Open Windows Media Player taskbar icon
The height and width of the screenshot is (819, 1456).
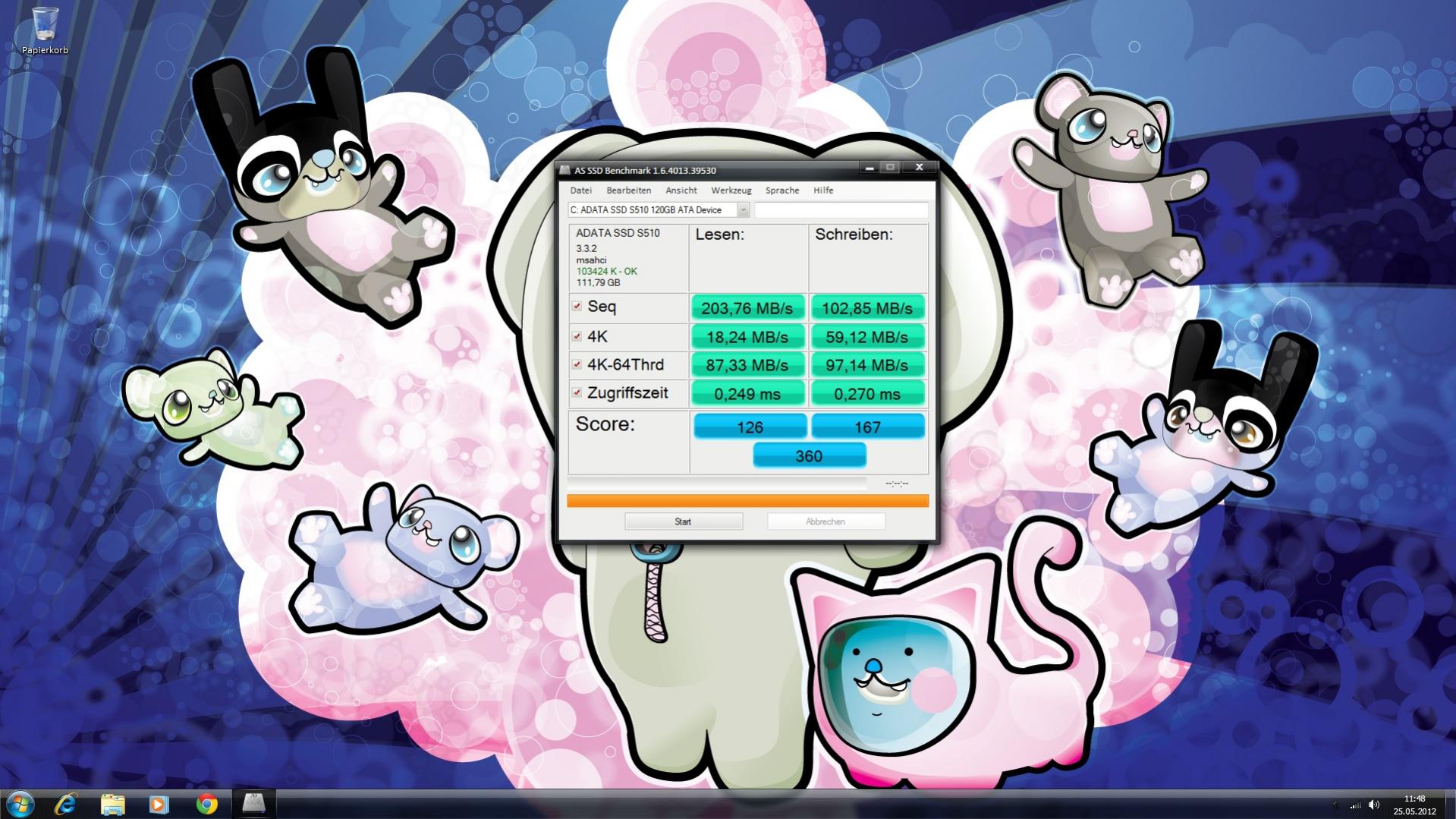159,804
